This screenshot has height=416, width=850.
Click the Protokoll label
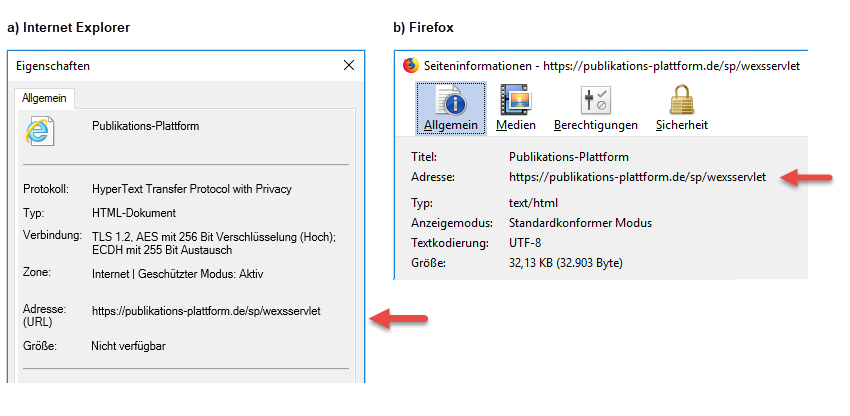46,189
